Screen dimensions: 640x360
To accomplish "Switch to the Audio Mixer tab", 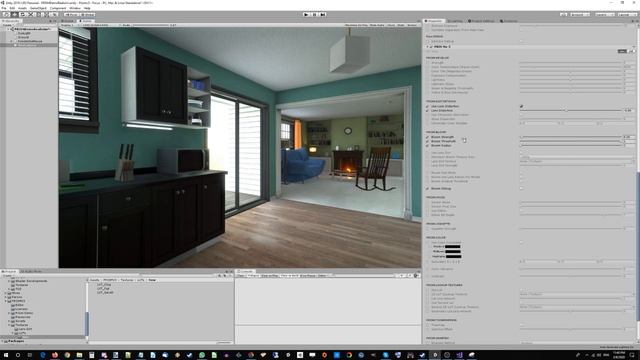I will (x=32, y=271).
